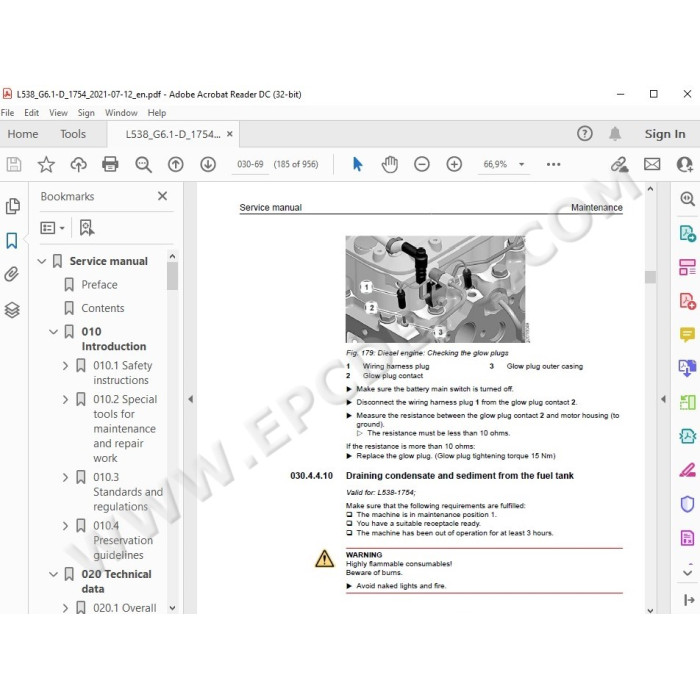
Task: Open Page Thumbnails panel icon
Action: click(12, 206)
